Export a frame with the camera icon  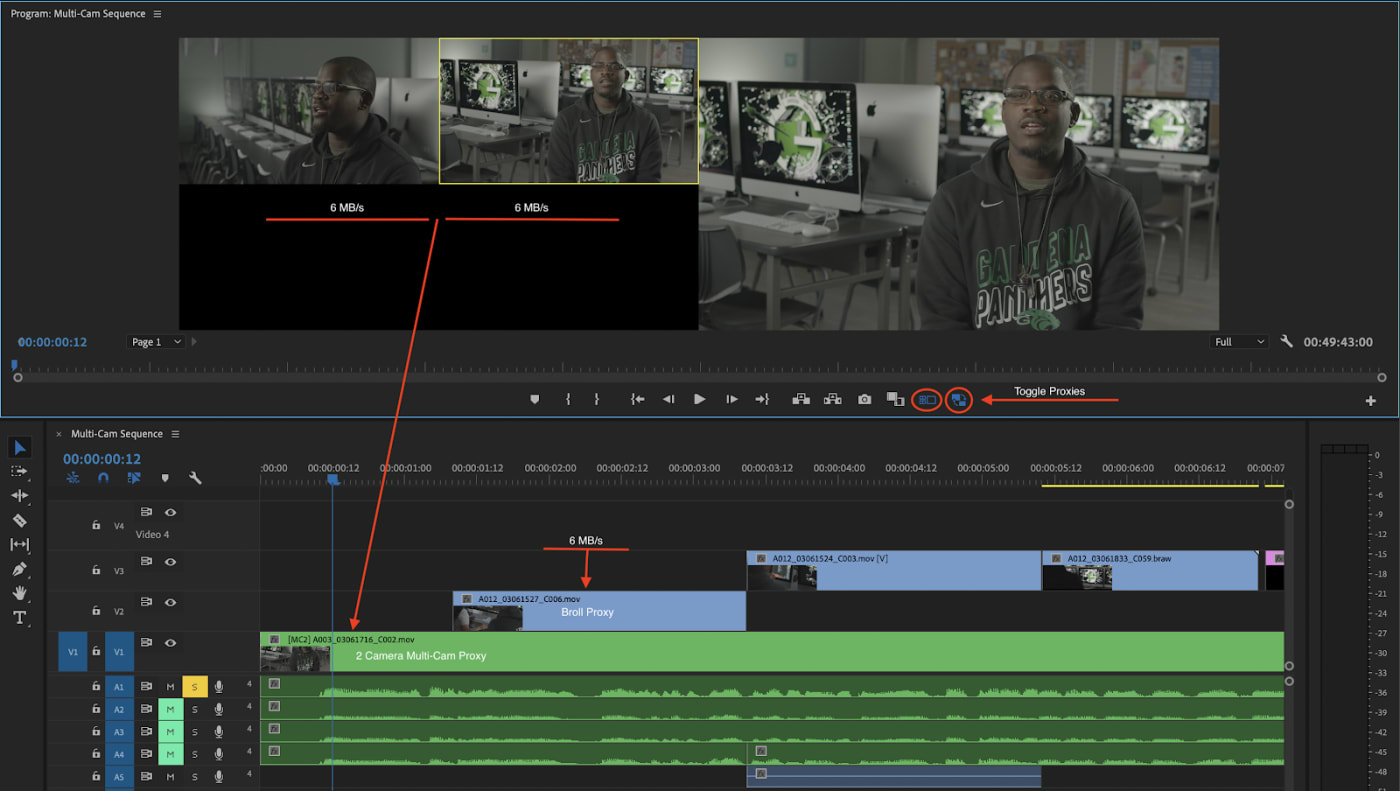(864, 399)
